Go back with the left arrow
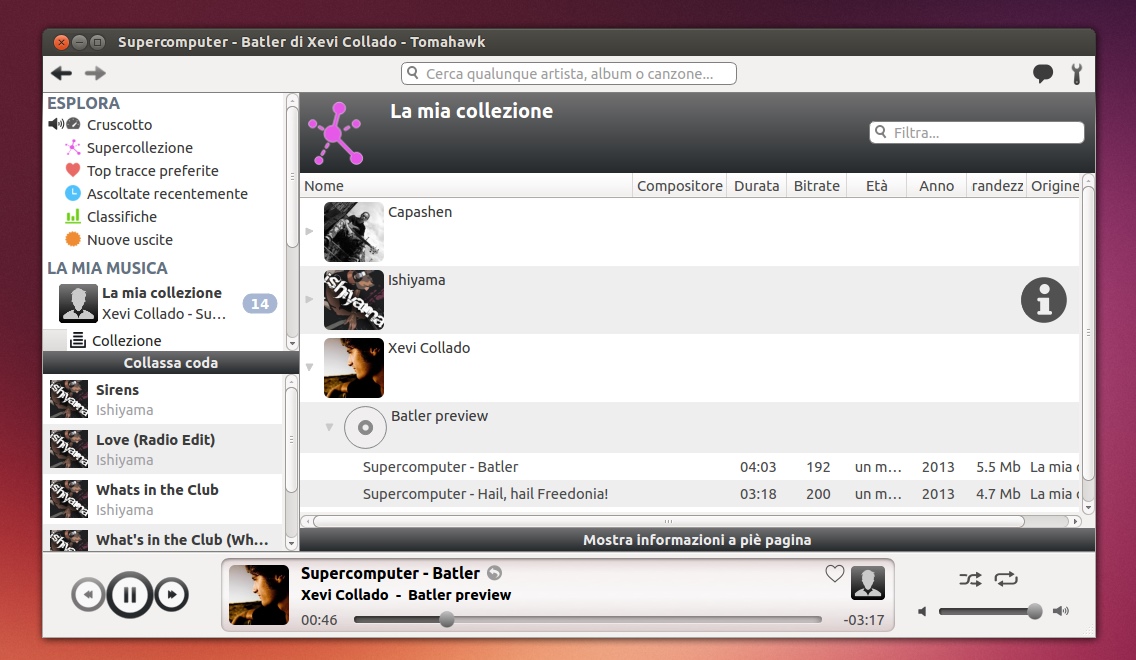This screenshot has width=1136, height=660. click(x=62, y=73)
